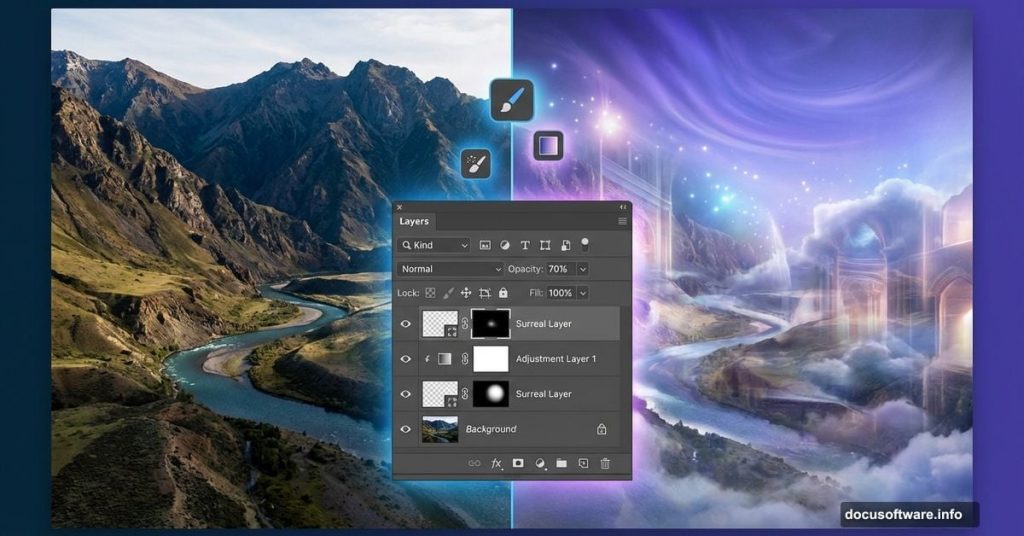
Task: Open the Opacity slider arrow
Action: point(583,269)
